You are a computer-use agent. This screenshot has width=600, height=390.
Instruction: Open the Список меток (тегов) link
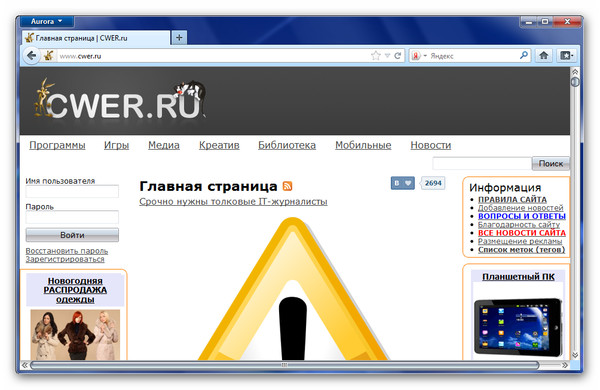click(521, 250)
